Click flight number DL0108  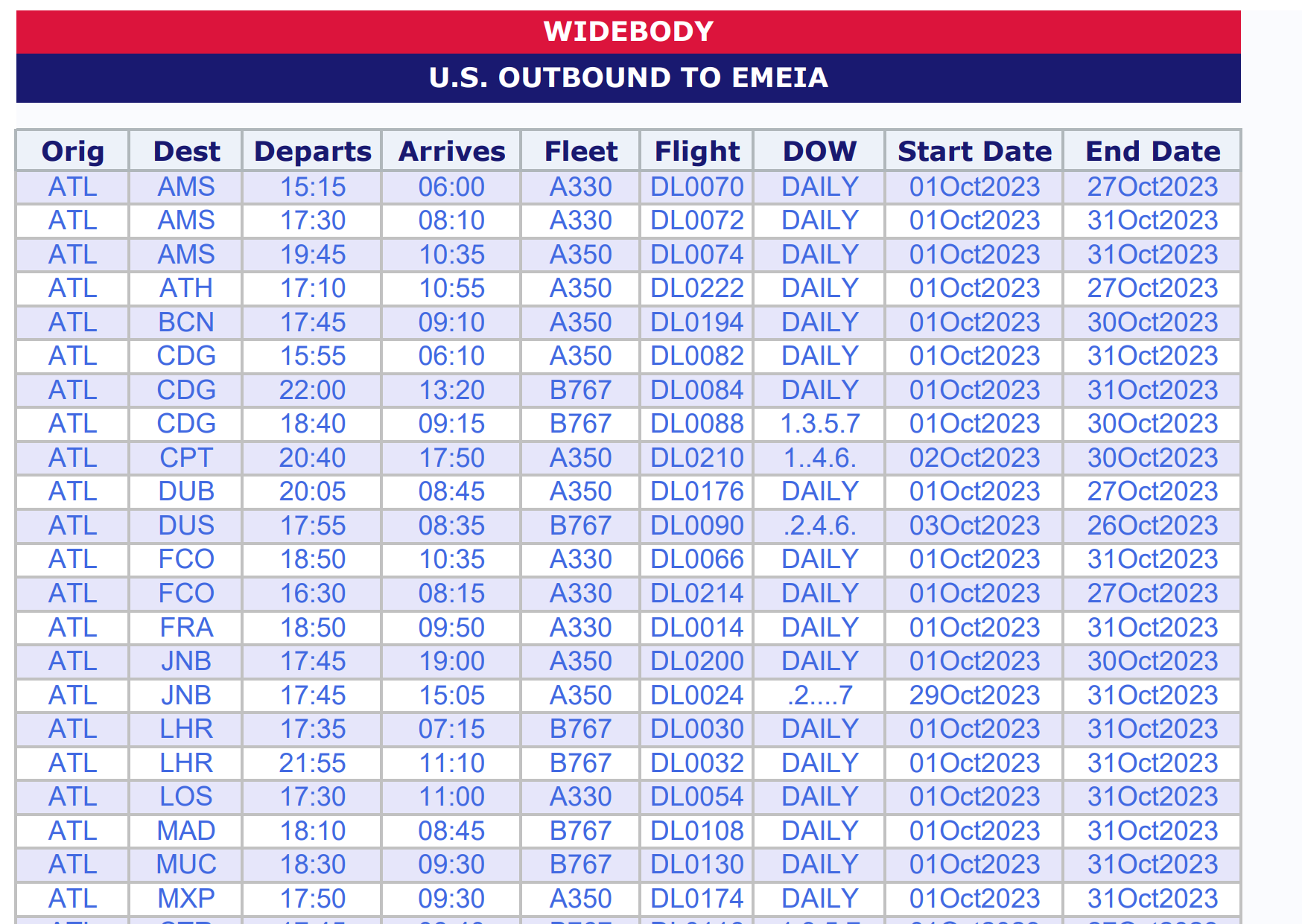coord(696,831)
